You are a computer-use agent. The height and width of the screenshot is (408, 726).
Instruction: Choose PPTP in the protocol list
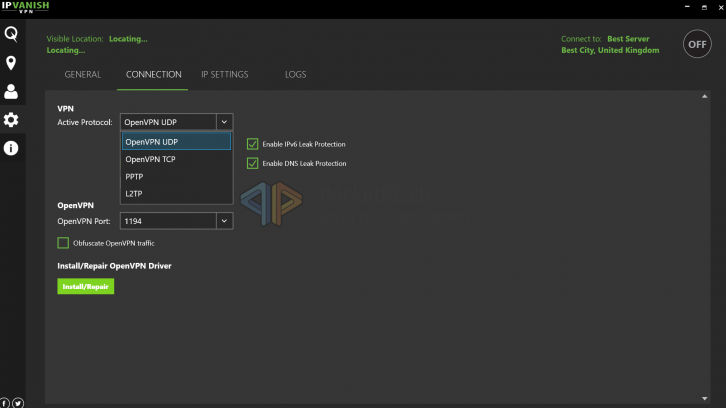[x=134, y=176]
